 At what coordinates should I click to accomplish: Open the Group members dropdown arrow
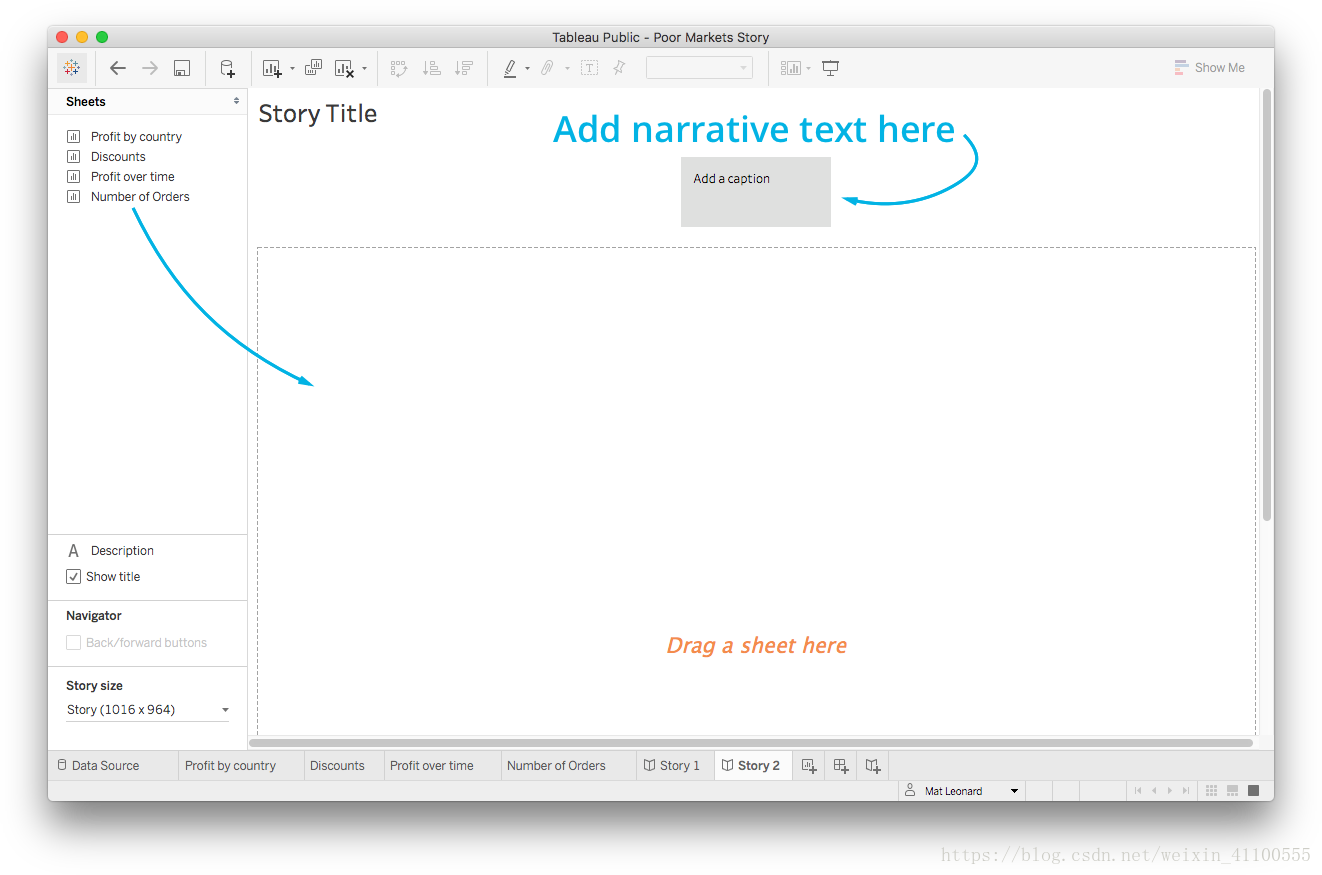click(567, 69)
